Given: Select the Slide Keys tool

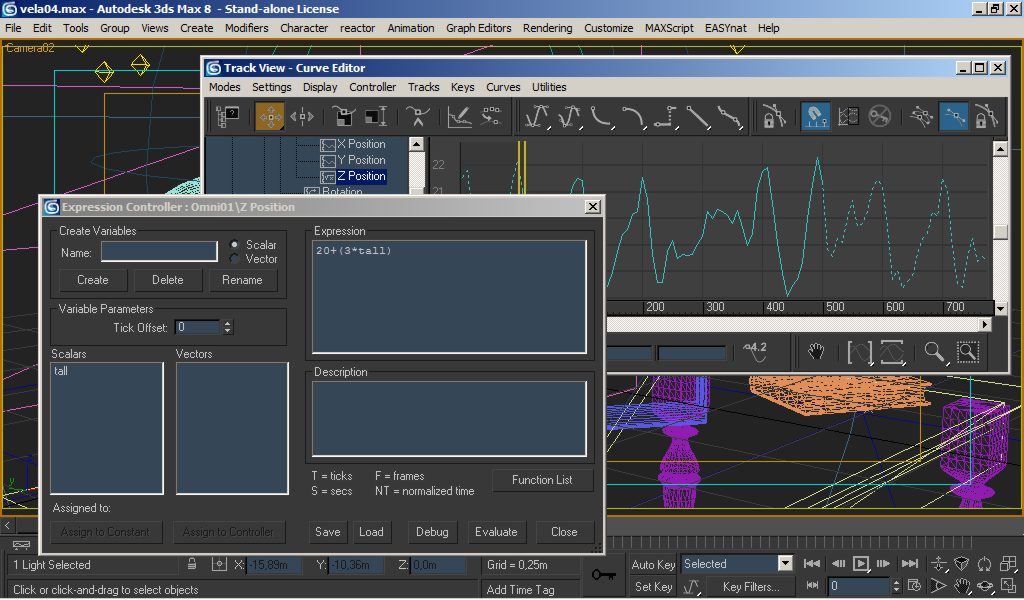Looking at the screenshot, I should tap(302, 117).
